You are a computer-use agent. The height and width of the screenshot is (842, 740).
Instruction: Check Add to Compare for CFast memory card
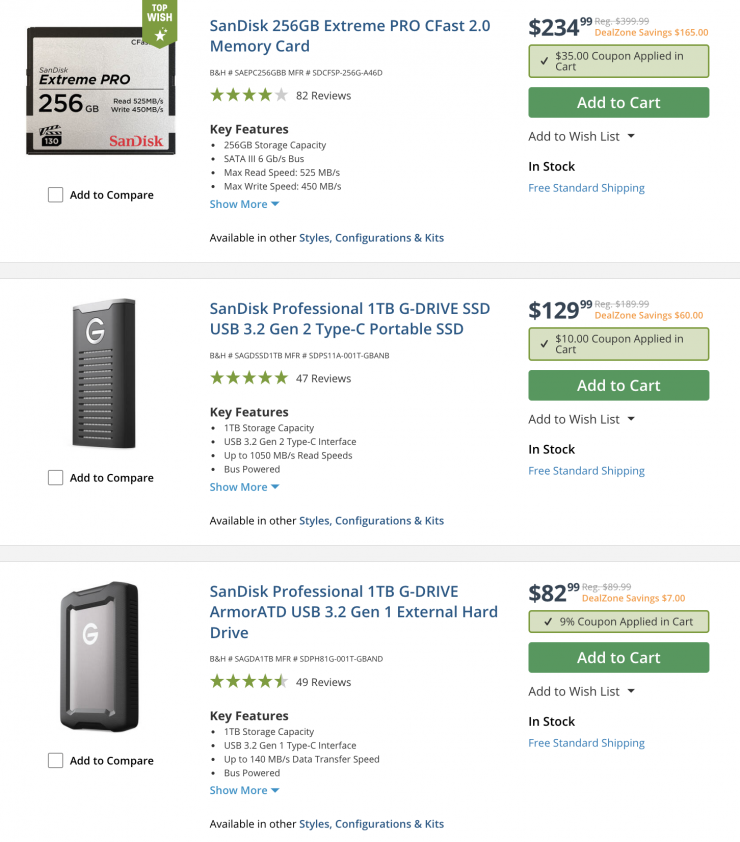click(56, 195)
